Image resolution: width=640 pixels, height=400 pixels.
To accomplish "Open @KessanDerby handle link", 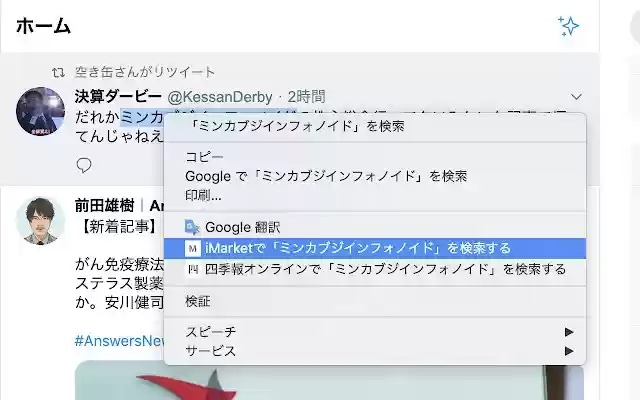I will click(x=220, y=97).
